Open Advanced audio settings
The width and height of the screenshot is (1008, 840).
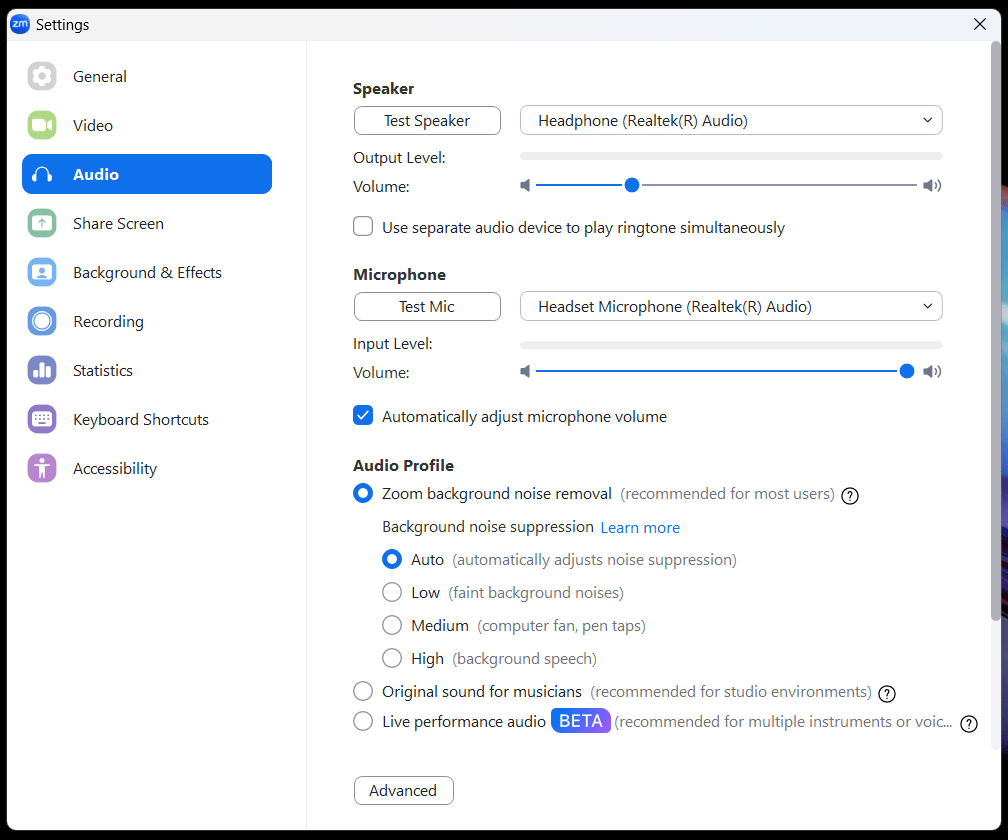click(x=403, y=791)
